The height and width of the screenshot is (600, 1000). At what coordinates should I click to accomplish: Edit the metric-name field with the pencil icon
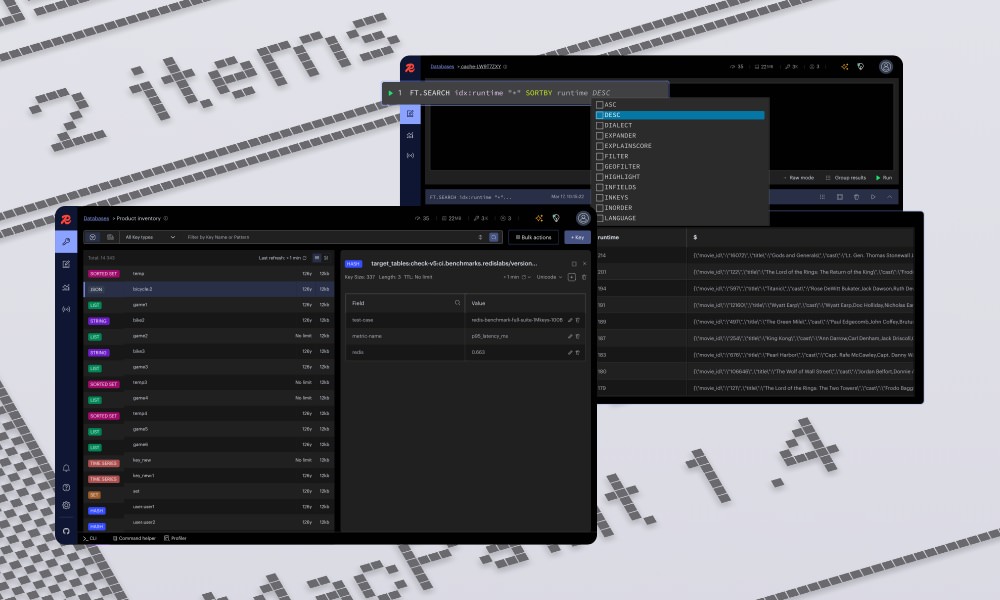click(570, 337)
